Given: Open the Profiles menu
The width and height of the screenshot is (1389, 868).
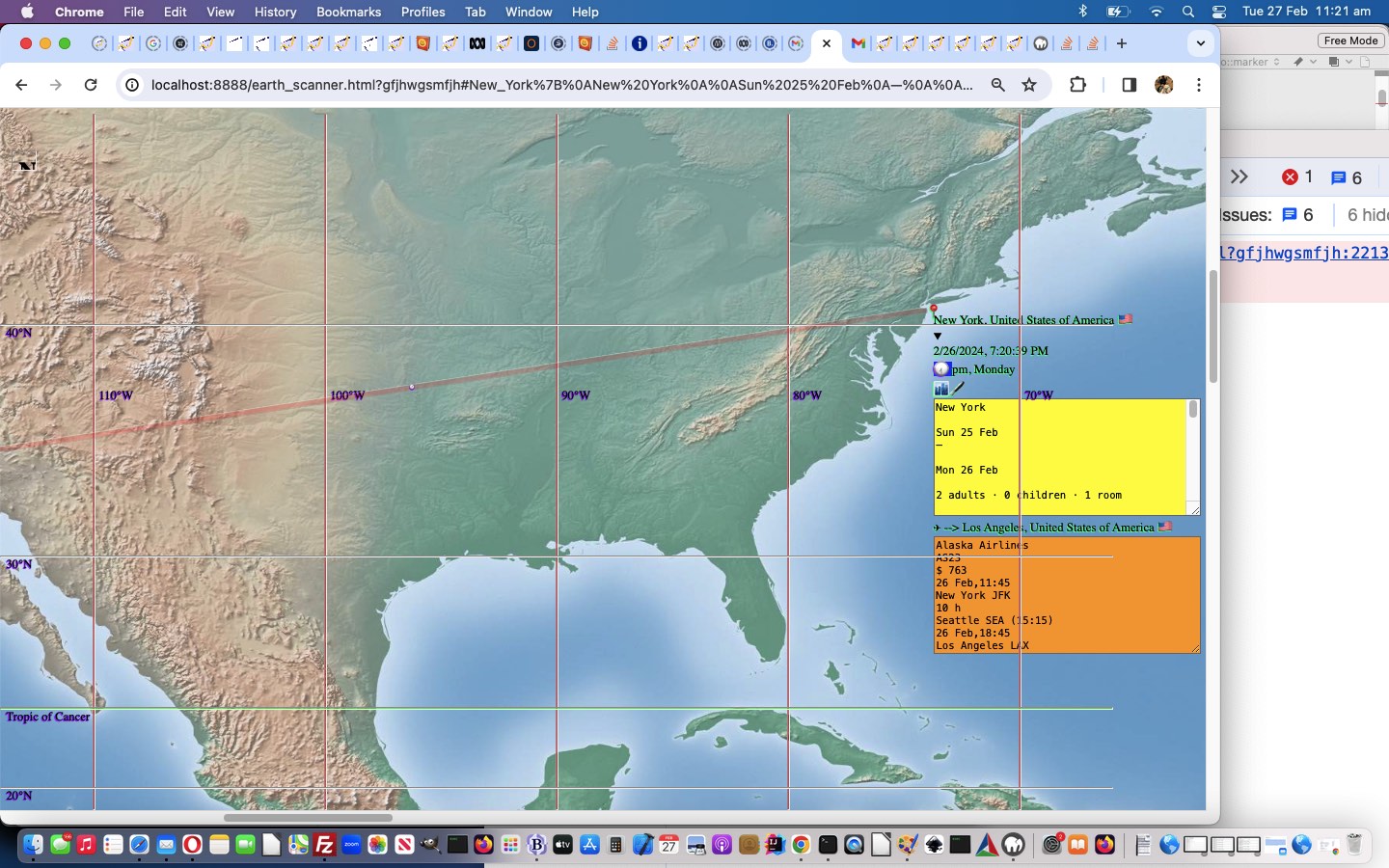Looking at the screenshot, I should coord(422,12).
